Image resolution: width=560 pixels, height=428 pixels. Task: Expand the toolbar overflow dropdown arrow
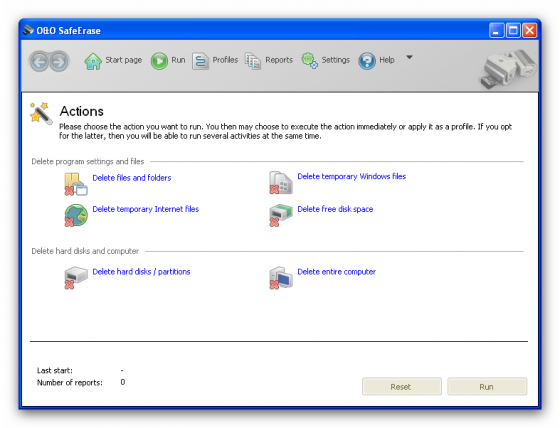pyautogui.click(x=409, y=57)
